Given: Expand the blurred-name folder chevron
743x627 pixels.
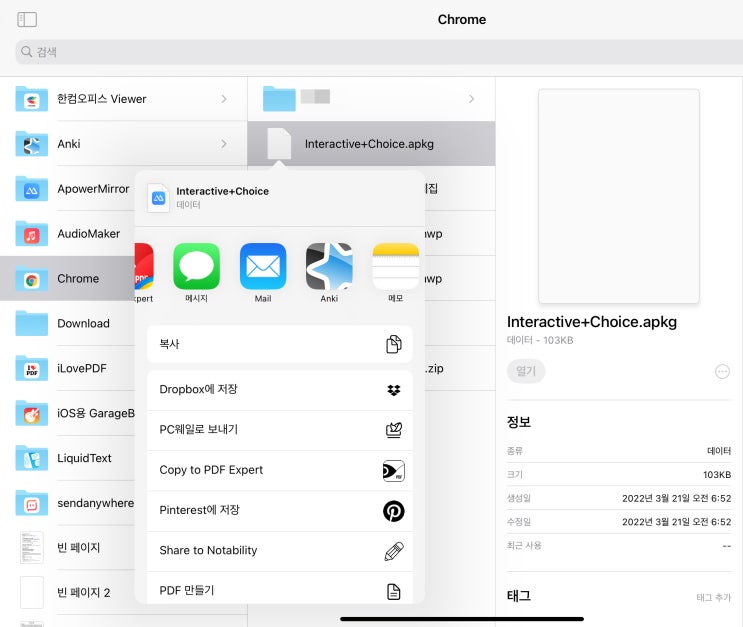Looking at the screenshot, I should point(471,99).
